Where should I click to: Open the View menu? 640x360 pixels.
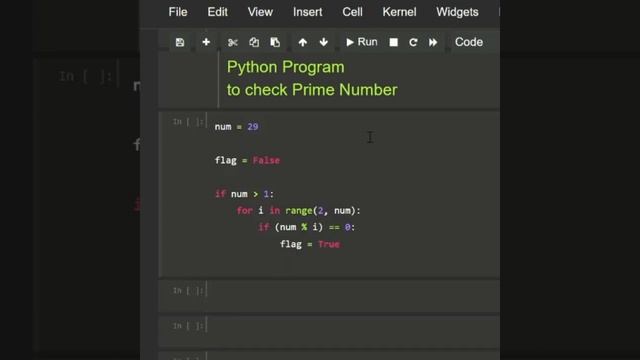point(260,12)
